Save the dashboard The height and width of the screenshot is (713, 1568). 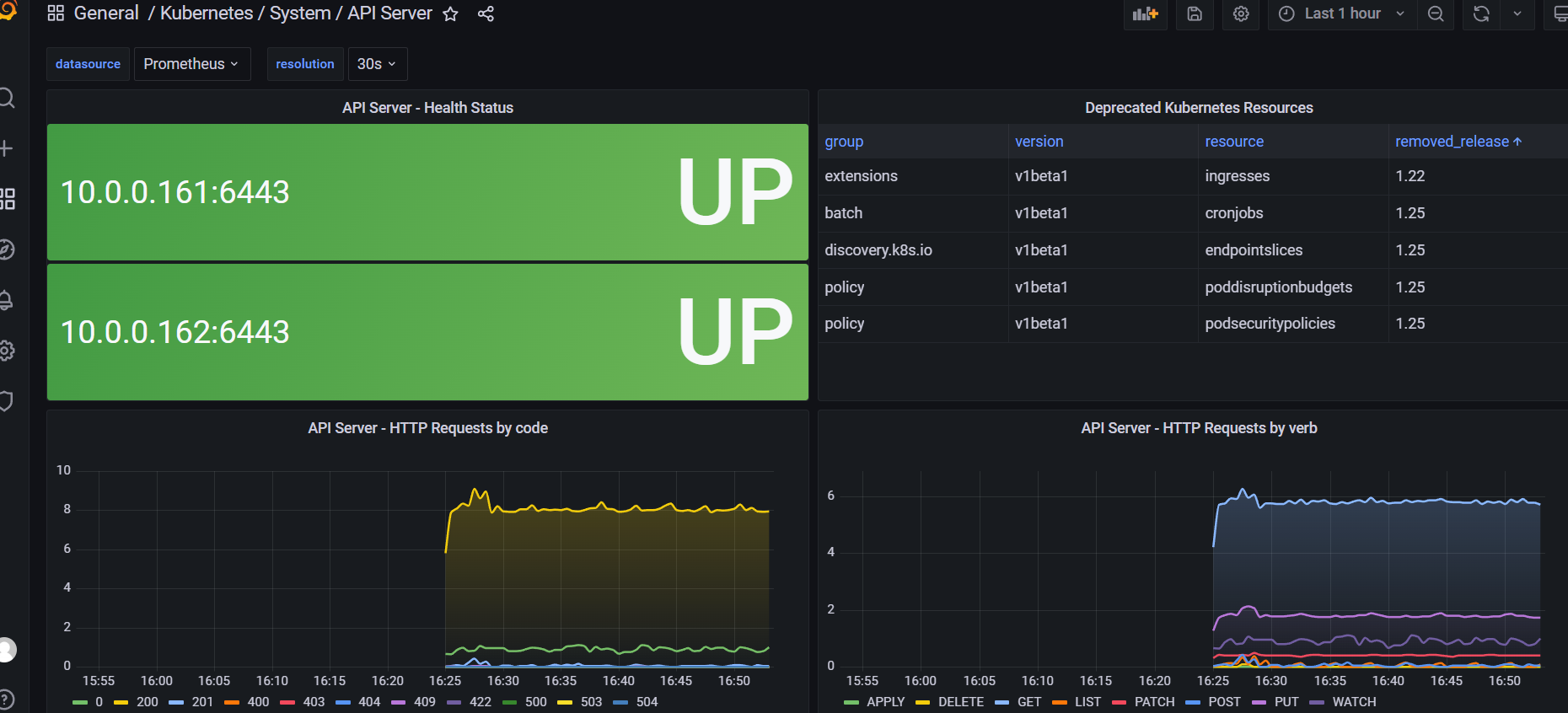pos(1195,14)
